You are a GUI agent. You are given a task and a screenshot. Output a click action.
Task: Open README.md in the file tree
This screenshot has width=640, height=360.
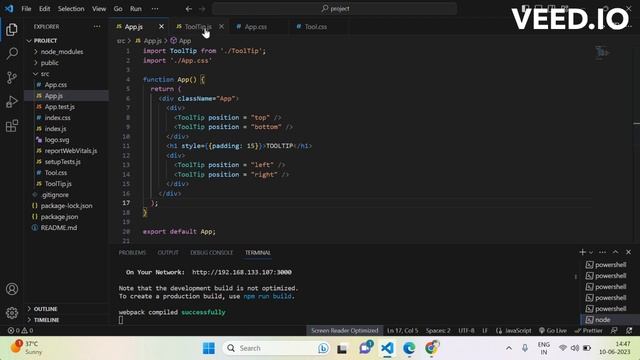pos(58,228)
